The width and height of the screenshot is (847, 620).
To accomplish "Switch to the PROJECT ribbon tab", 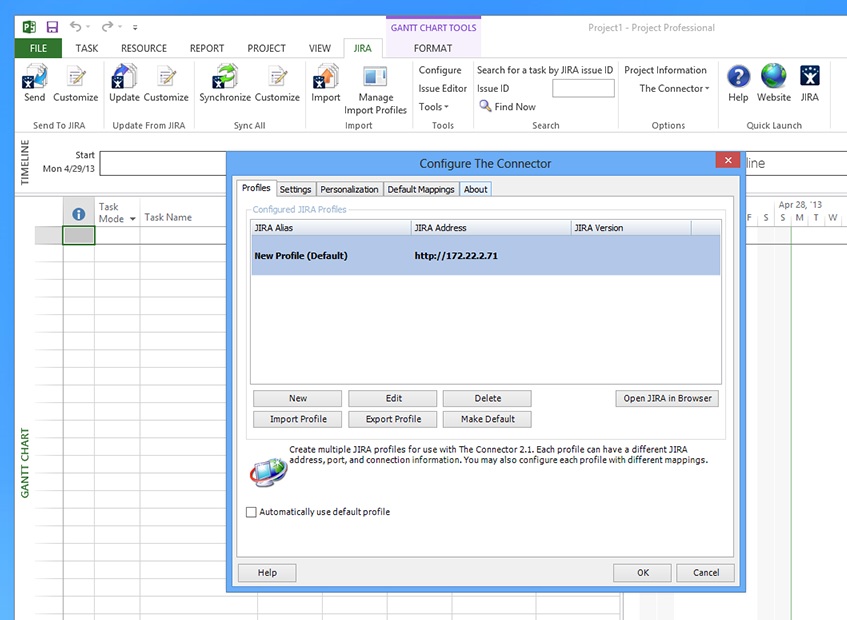I will 266,48.
